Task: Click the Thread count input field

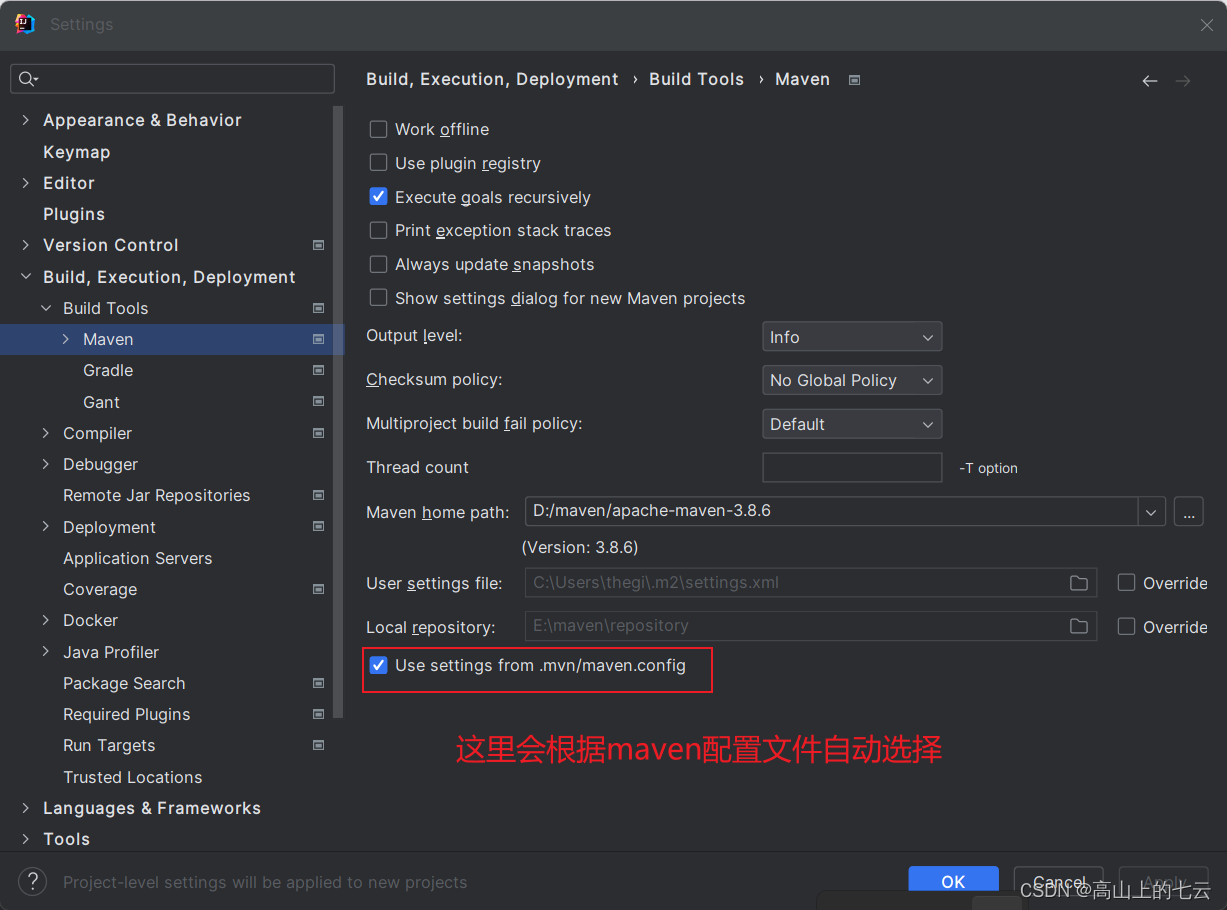Action: point(852,467)
